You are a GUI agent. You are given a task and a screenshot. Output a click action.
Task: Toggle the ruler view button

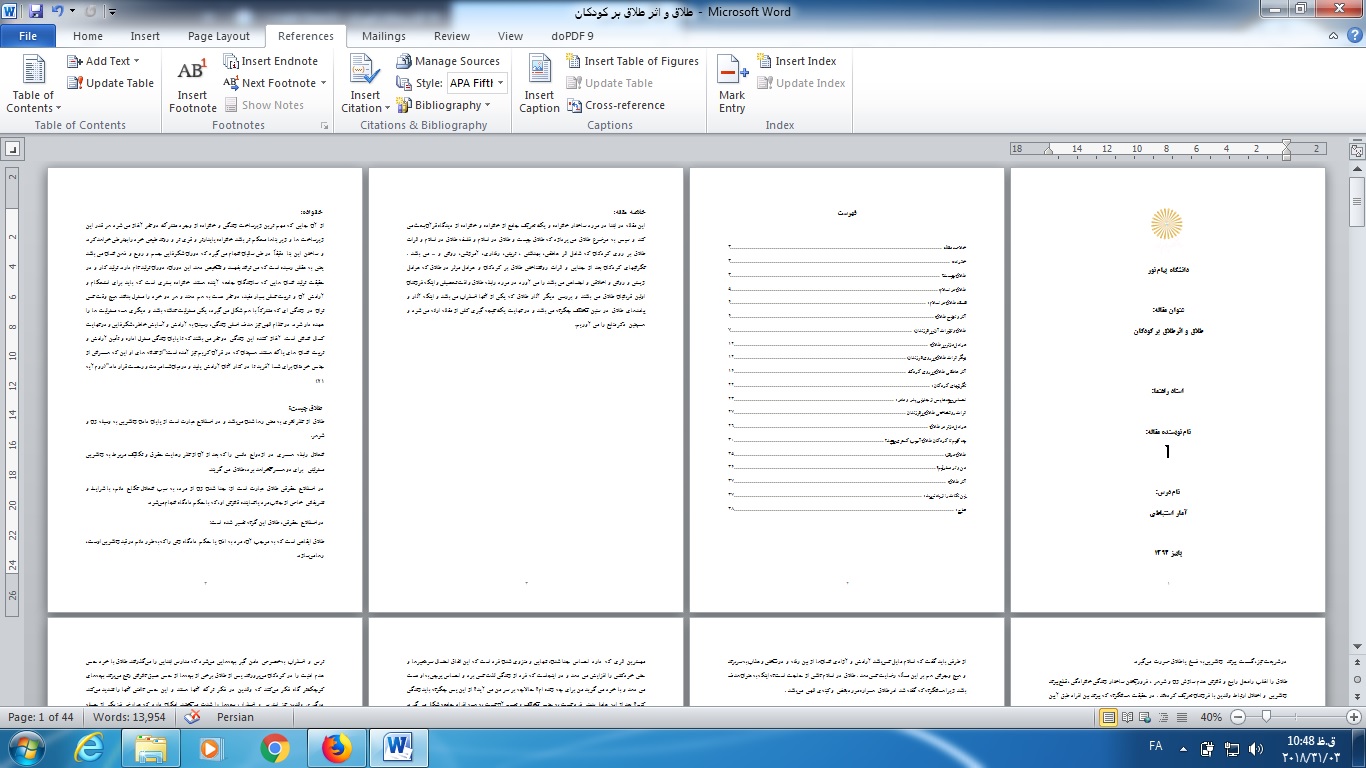point(1357,150)
